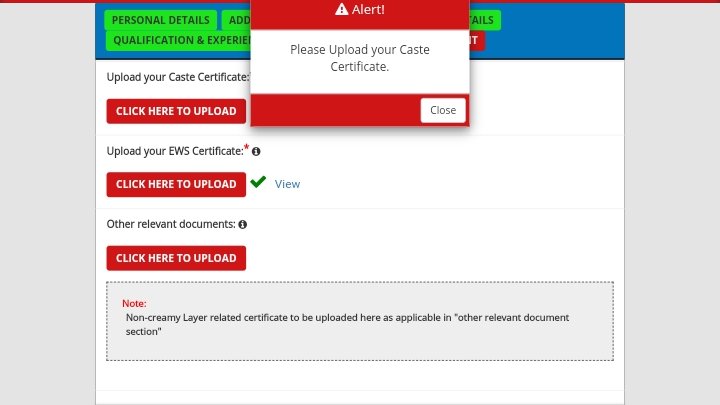
Task: Click upload button for EWS Certificate
Action: (176, 184)
